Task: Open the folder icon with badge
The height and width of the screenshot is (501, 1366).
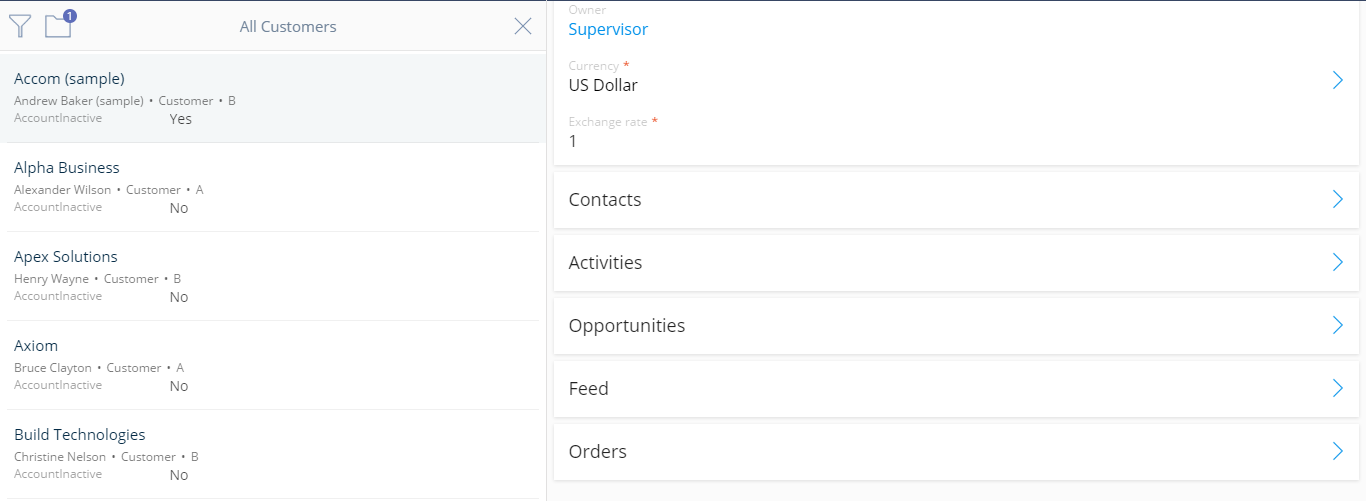Action: click(60, 24)
